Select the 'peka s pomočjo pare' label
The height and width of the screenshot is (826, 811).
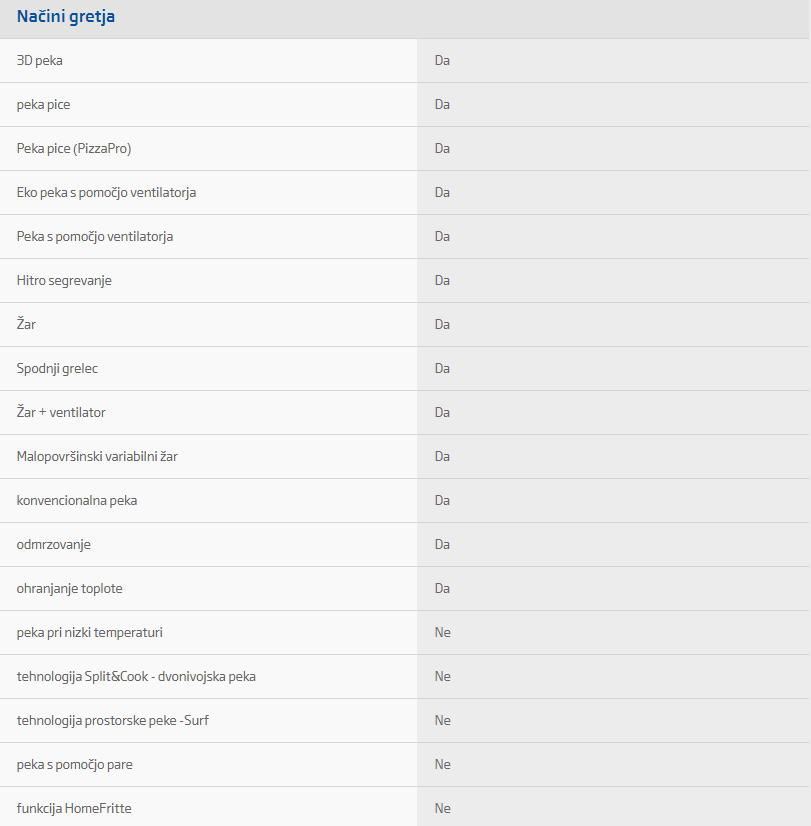coord(75,765)
